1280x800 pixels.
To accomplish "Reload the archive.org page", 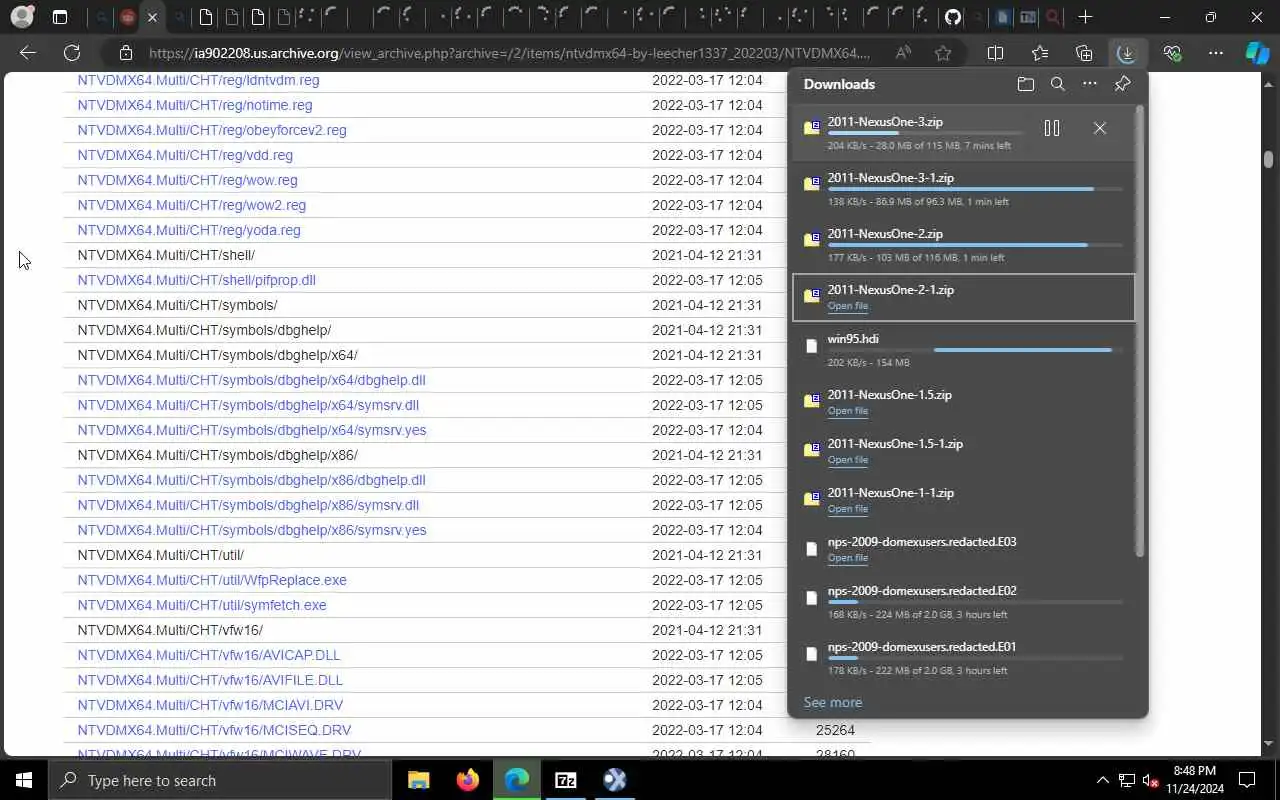I will click(x=72, y=53).
